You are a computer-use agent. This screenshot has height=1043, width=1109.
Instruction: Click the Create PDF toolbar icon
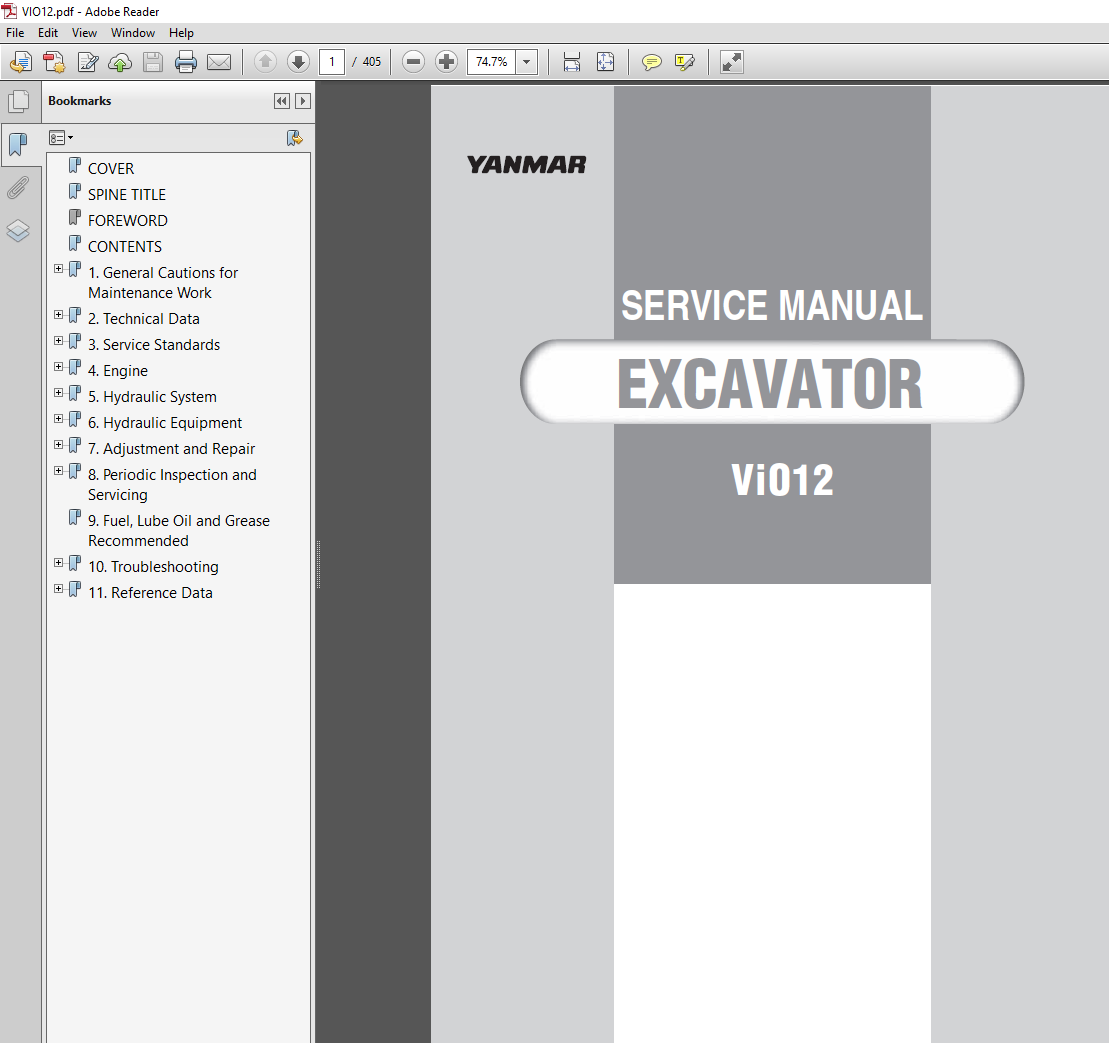coord(54,62)
